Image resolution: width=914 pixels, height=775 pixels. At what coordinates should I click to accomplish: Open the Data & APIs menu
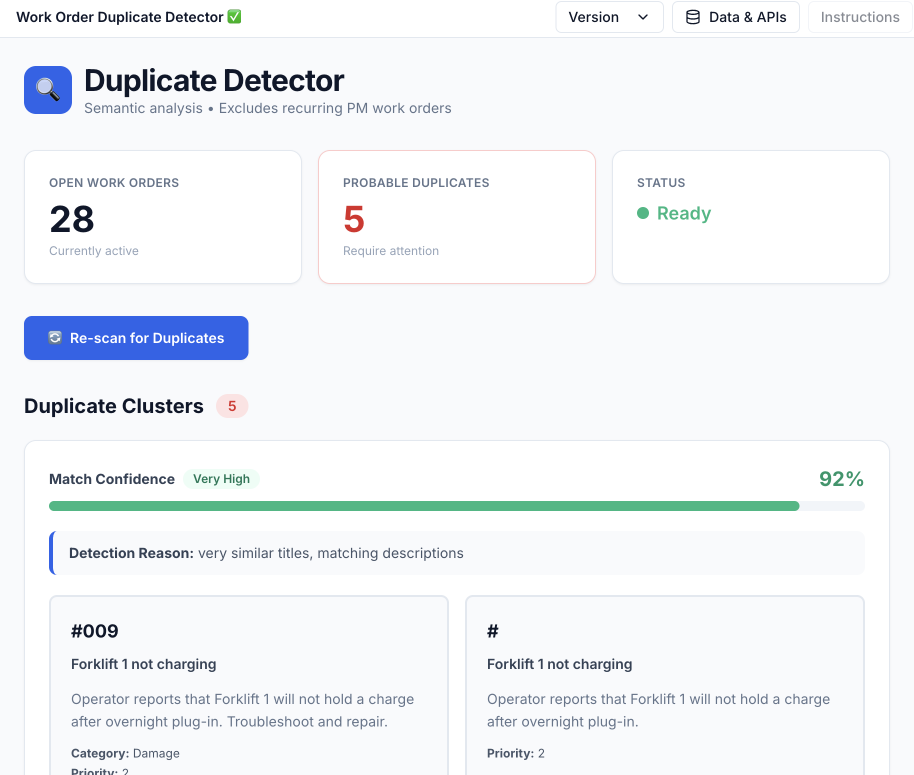click(736, 17)
